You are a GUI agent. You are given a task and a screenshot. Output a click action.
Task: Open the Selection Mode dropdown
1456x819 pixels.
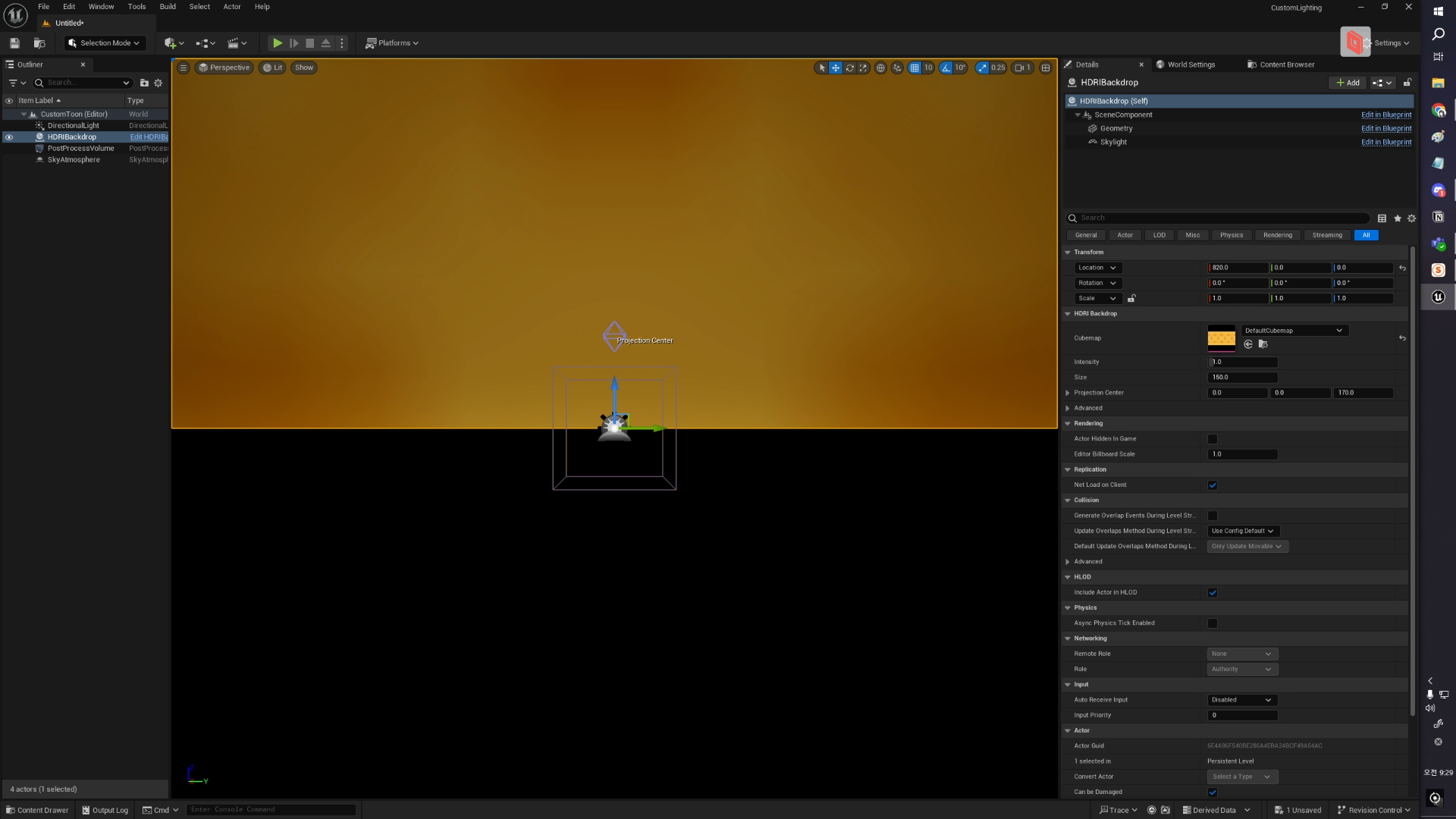point(104,43)
